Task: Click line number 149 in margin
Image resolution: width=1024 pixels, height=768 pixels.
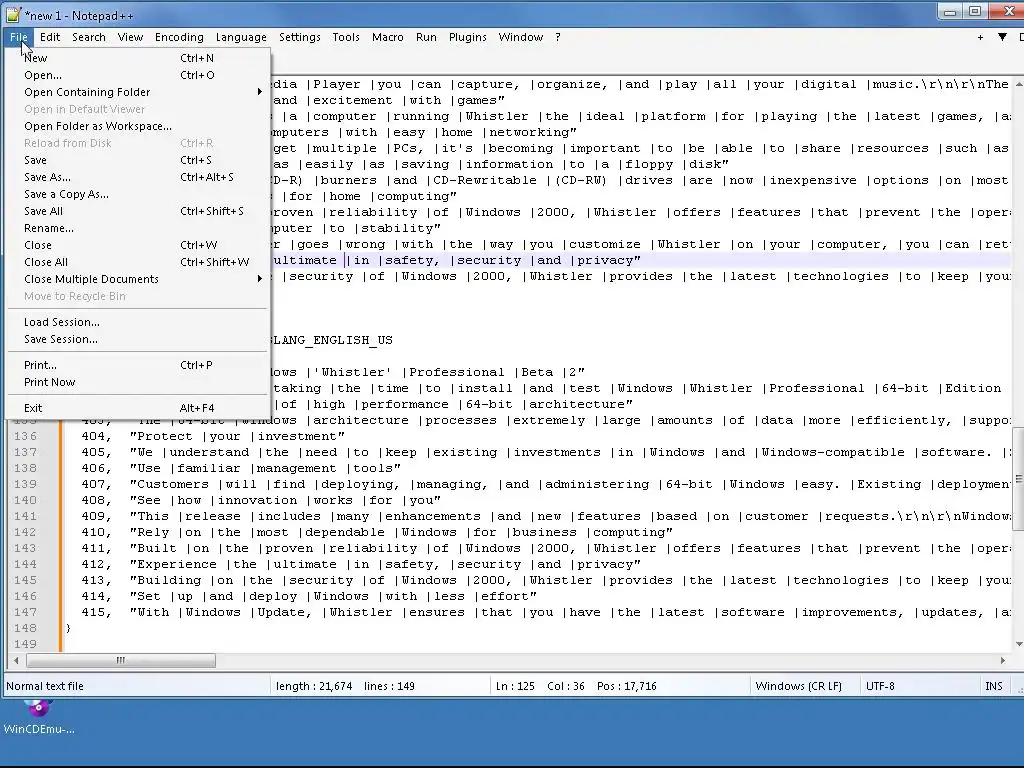Action: [25, 644]
